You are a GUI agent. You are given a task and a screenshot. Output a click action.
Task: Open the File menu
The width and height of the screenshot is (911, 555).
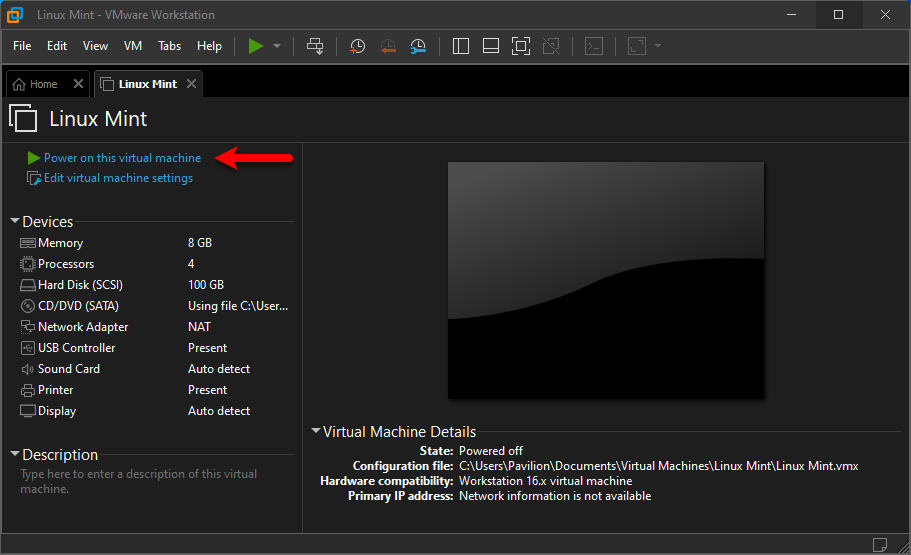[22, 46]
